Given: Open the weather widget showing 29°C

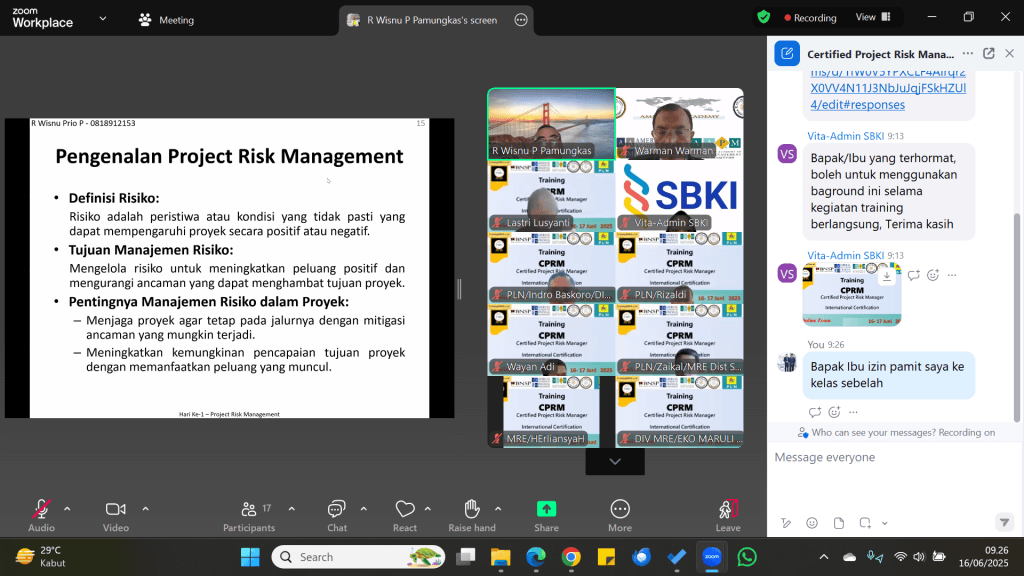Looking at the screenshot, I should [40, 557].
